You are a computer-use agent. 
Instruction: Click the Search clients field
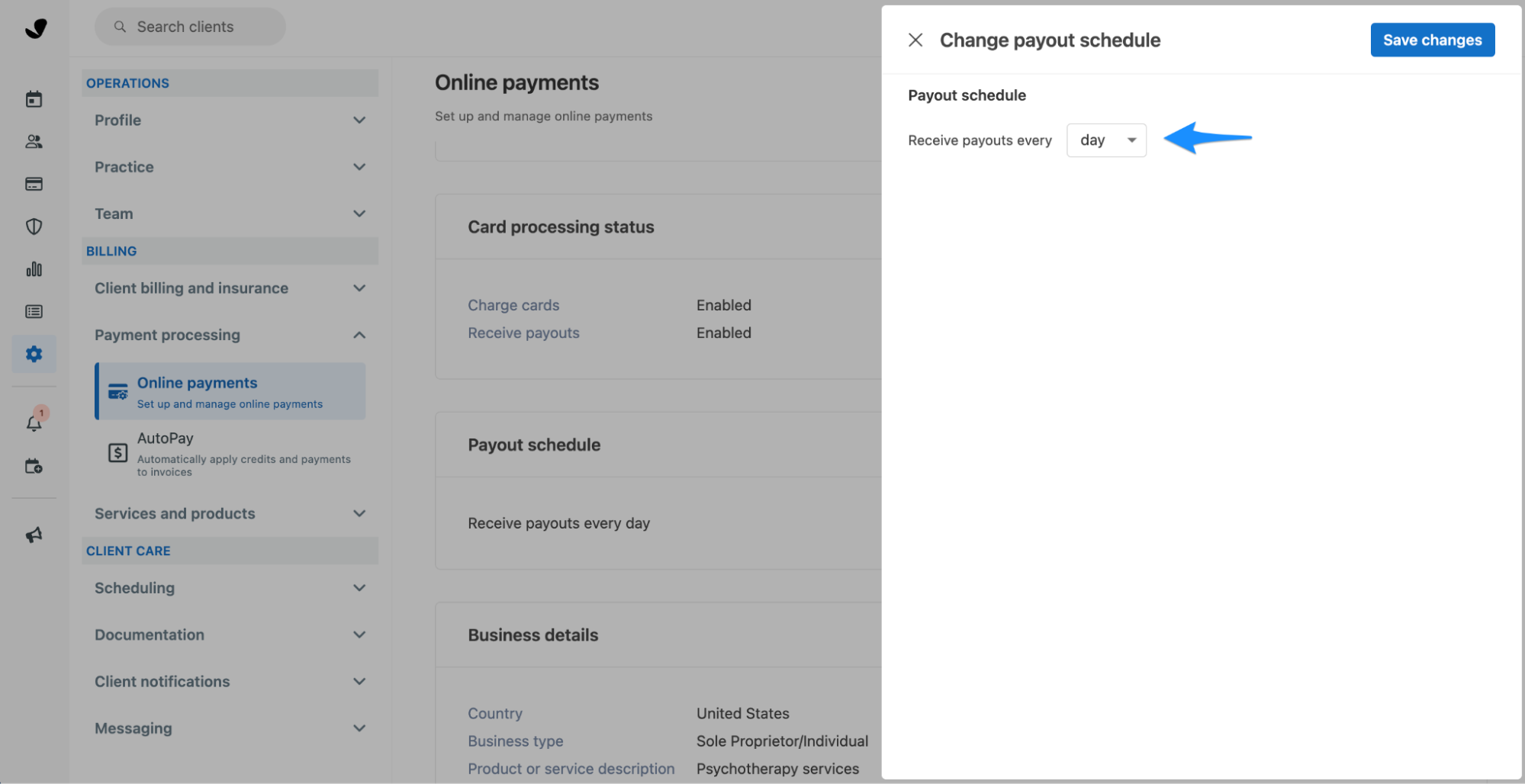(x=189, y=26)
